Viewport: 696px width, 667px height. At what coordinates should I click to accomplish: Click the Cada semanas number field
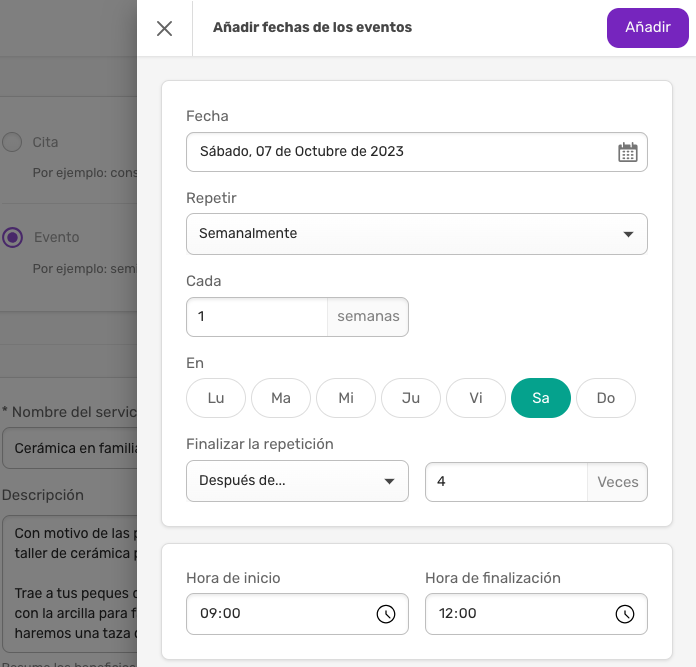pos(257,317)
